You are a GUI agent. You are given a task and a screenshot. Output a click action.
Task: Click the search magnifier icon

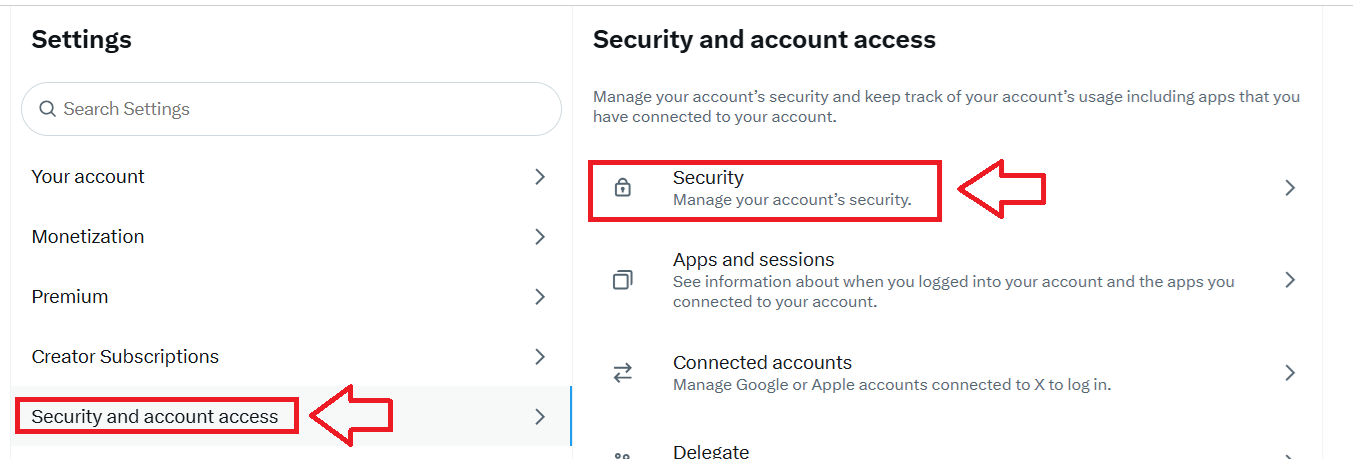point(47,109)
